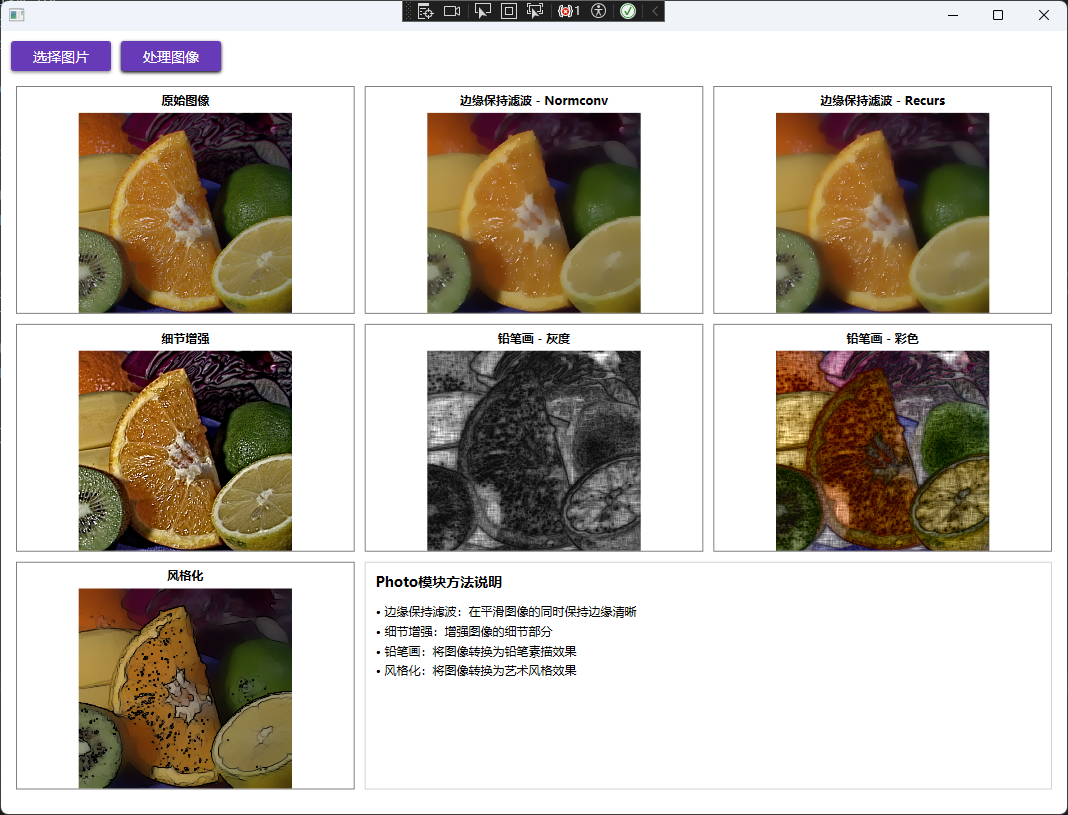The image size is (1068, 815).
Task: Click the cursor-with-frame capture icon
Action: (x=537, y=11)
